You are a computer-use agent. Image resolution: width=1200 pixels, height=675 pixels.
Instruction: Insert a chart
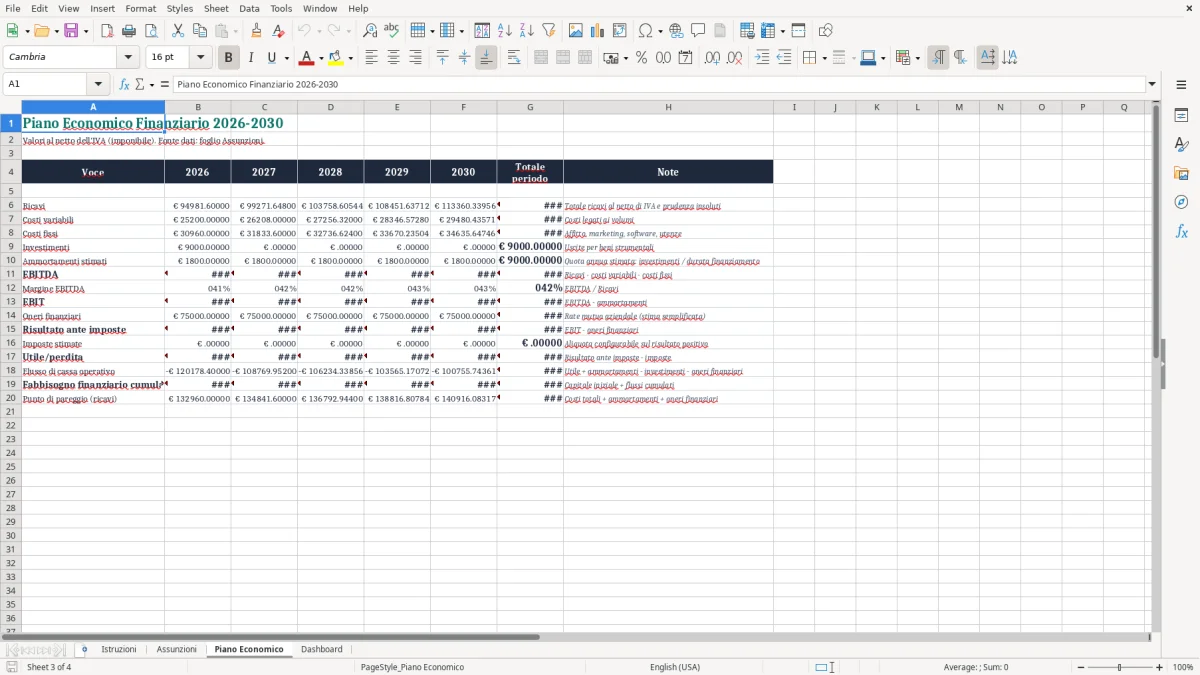click(x=598, y=31)
